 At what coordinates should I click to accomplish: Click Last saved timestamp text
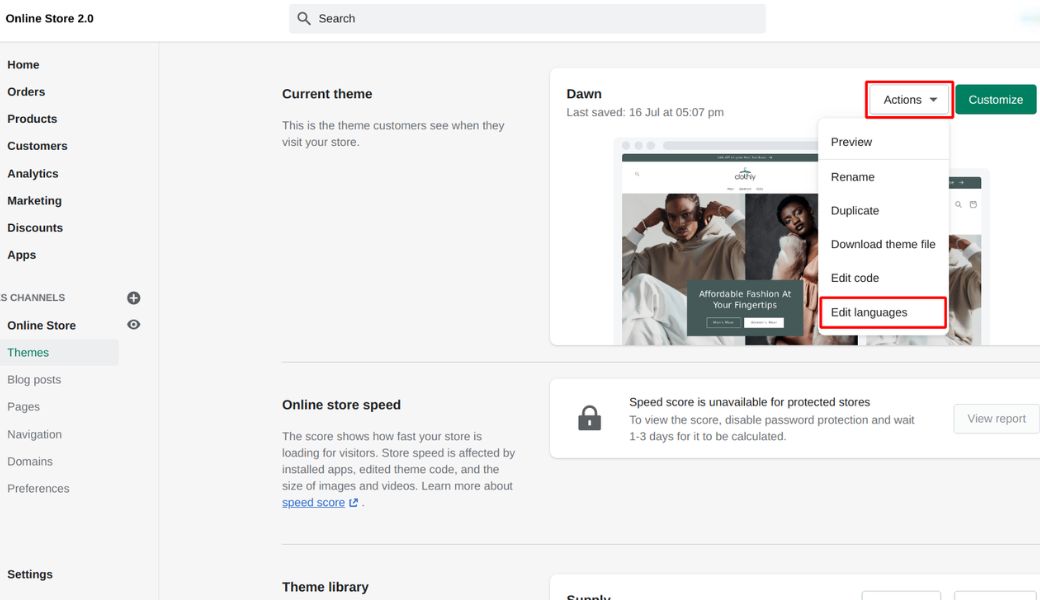click(x=645, y=113)
